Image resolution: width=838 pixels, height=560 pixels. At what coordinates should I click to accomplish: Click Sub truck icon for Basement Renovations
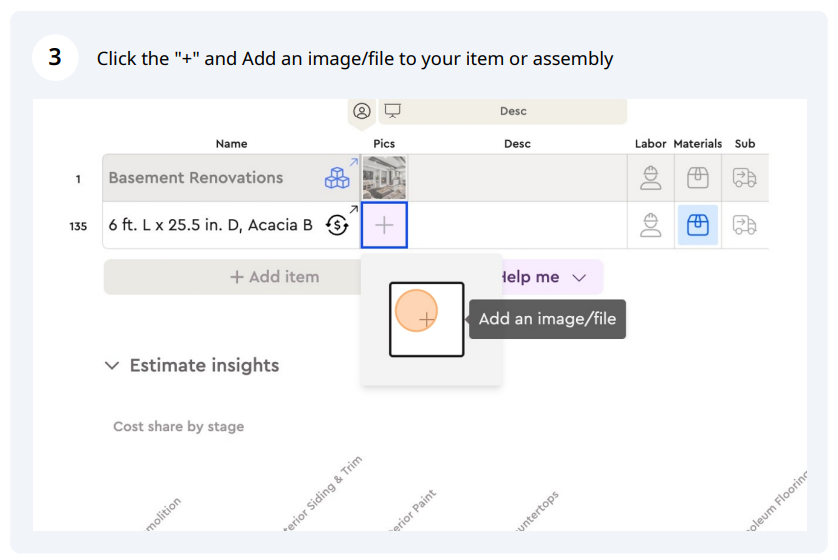[x=744, y=178]
